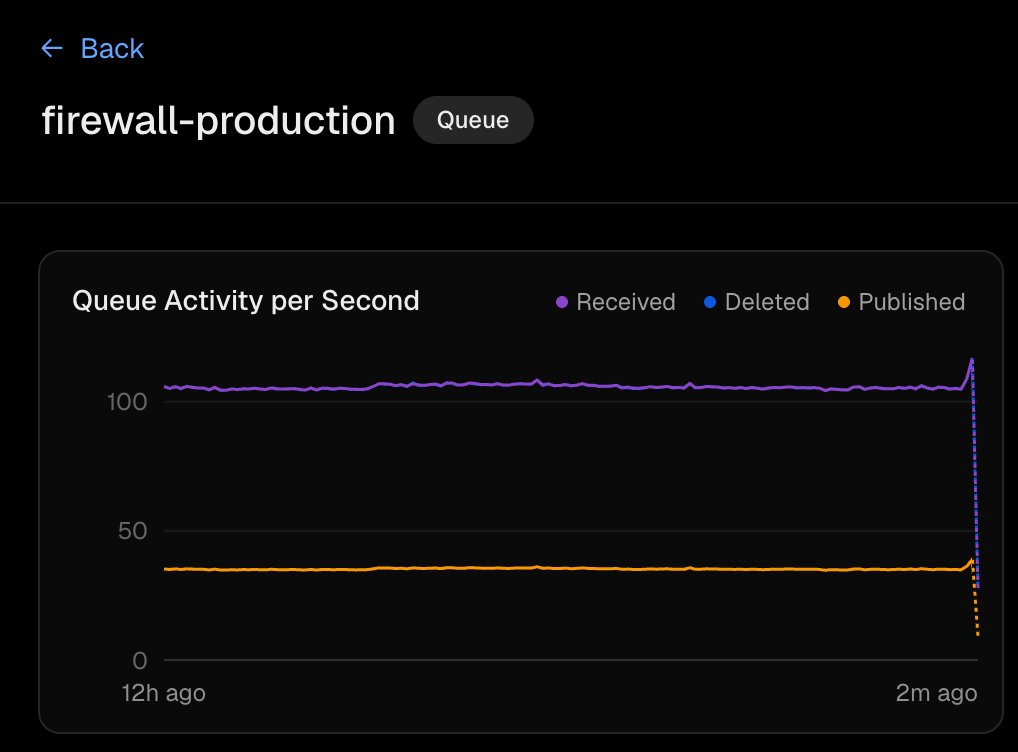Click the 2m ago axis label

click(x=936, y=694)
